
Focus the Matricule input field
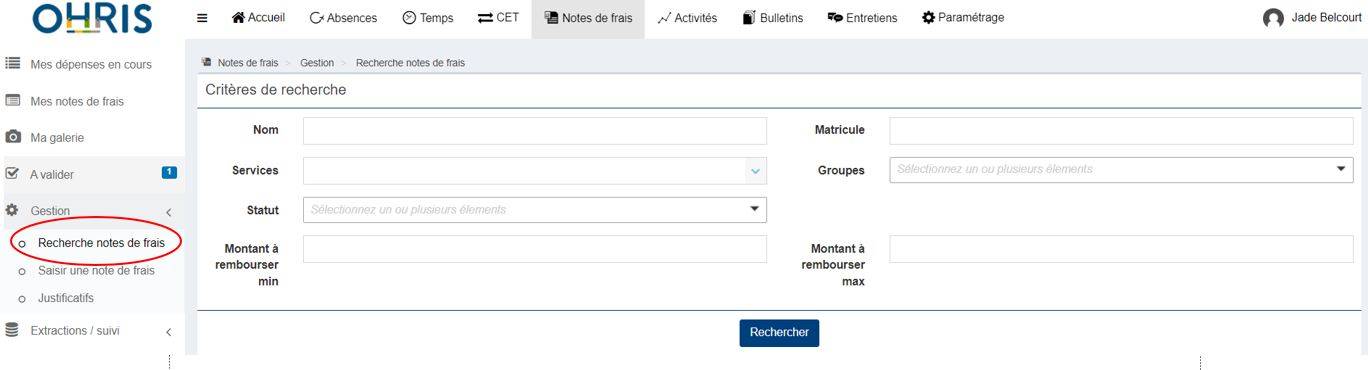click(x=1121, y=131)
